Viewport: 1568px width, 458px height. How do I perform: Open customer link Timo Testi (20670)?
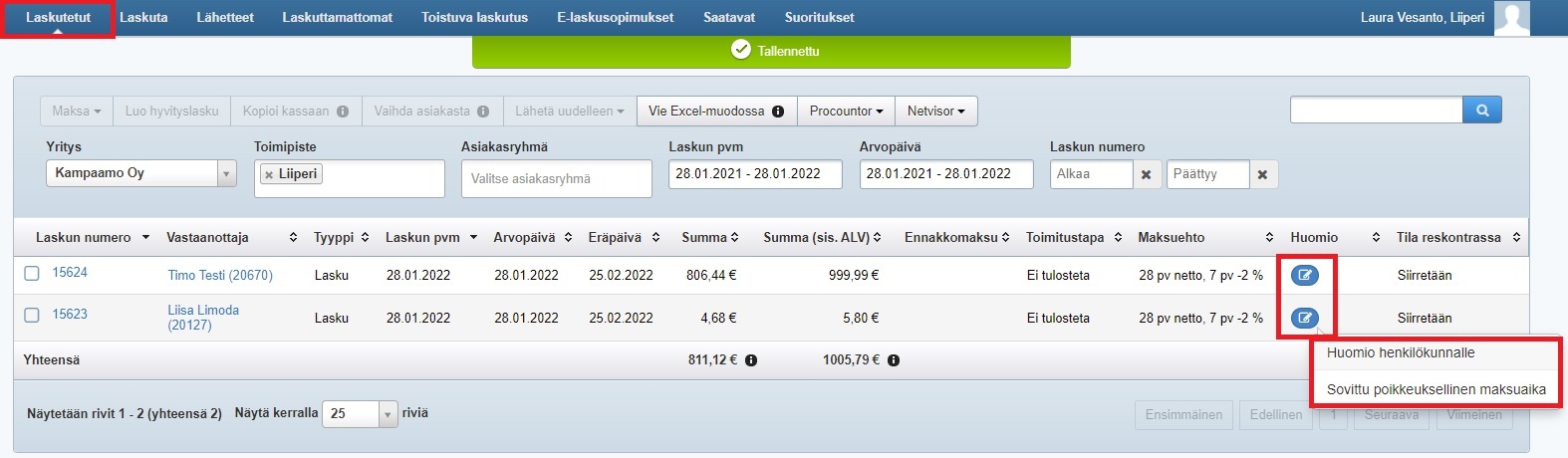[220, 276]
